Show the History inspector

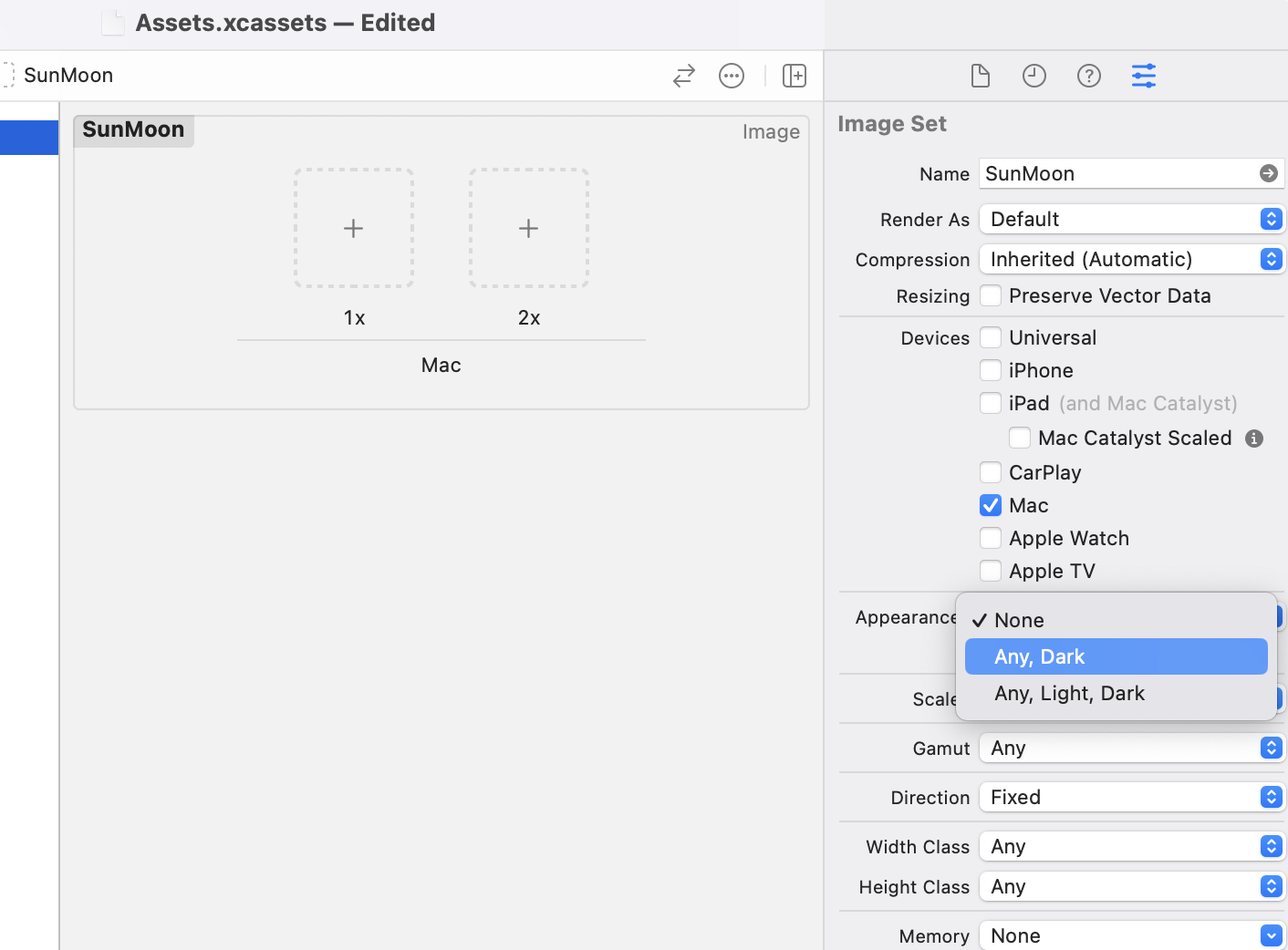coord(1034,76)
